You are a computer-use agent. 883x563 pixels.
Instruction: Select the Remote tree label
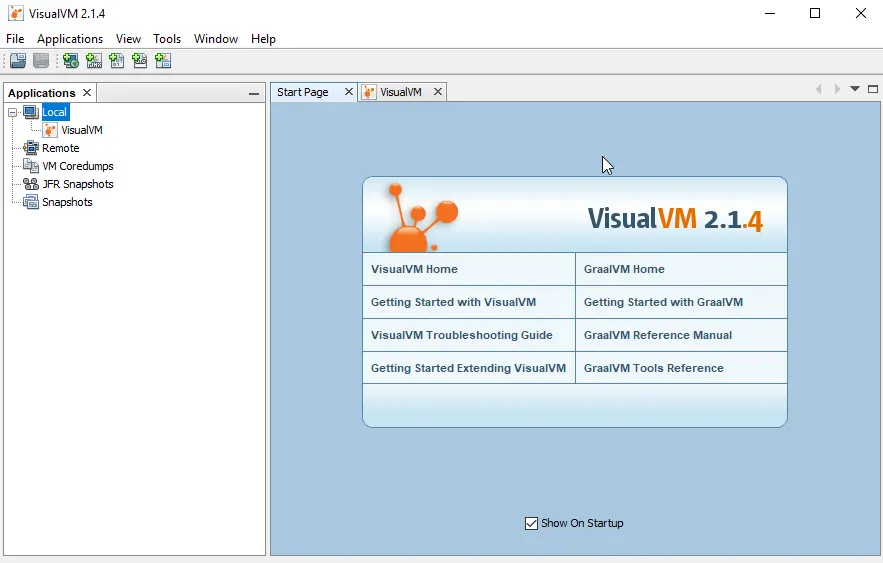pos(61,148)
